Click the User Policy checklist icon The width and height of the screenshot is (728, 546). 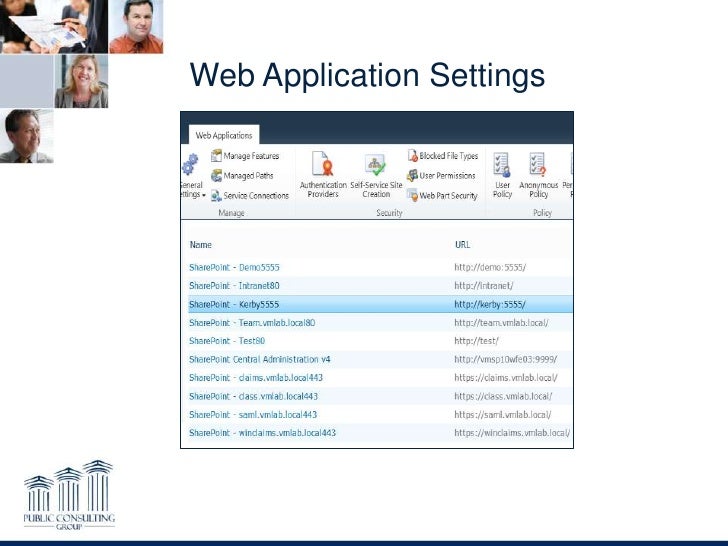pos(502,165)
